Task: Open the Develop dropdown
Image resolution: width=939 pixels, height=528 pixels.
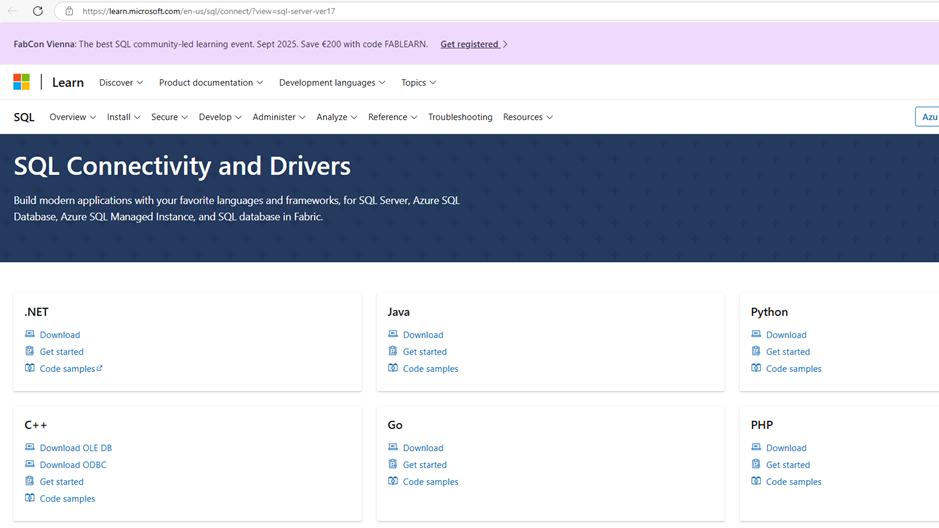Action: [x=220, y=117]
